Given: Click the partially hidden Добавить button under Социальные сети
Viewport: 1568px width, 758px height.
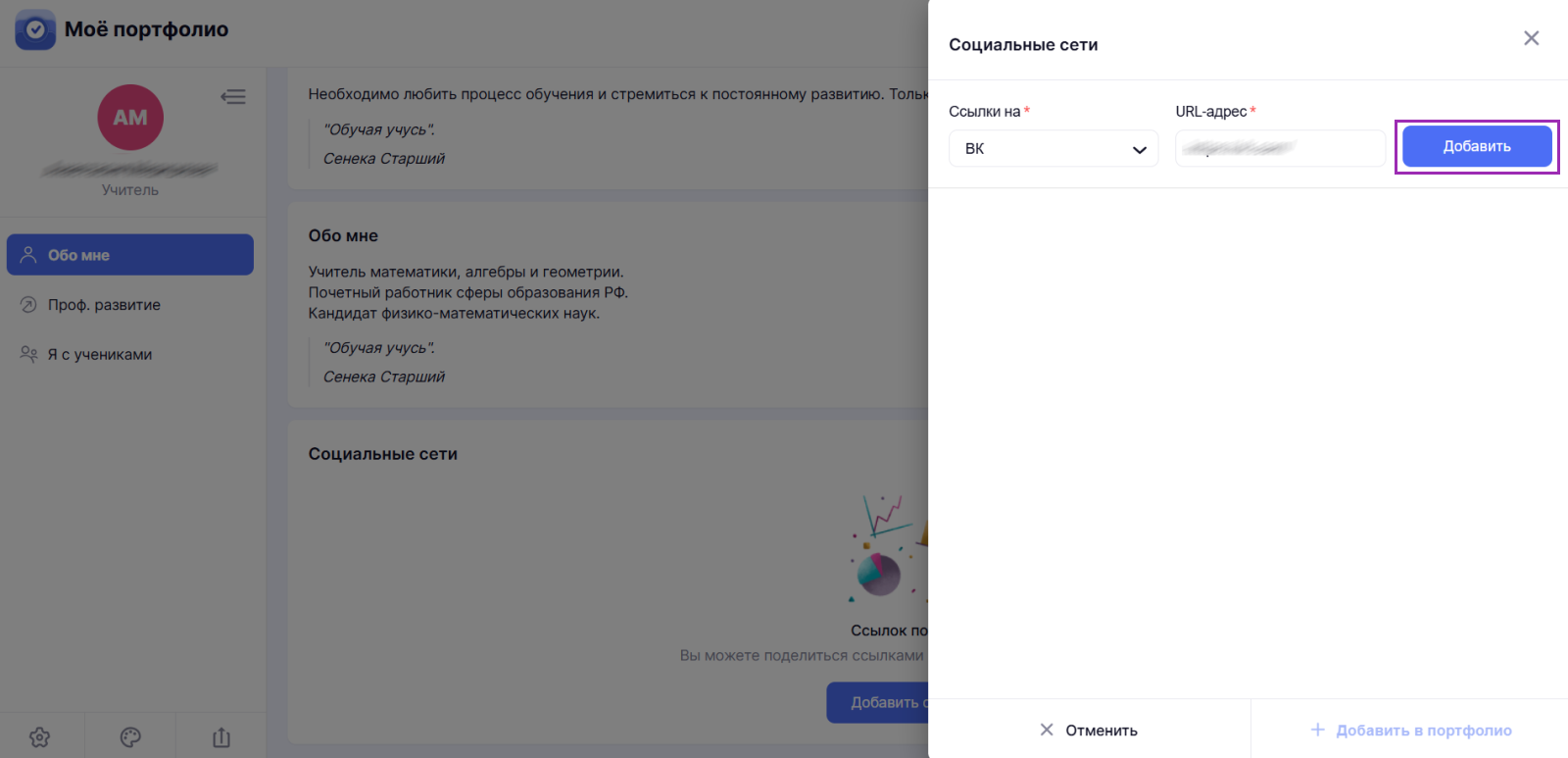Looking at the screenshot, I should pos(878,703).
